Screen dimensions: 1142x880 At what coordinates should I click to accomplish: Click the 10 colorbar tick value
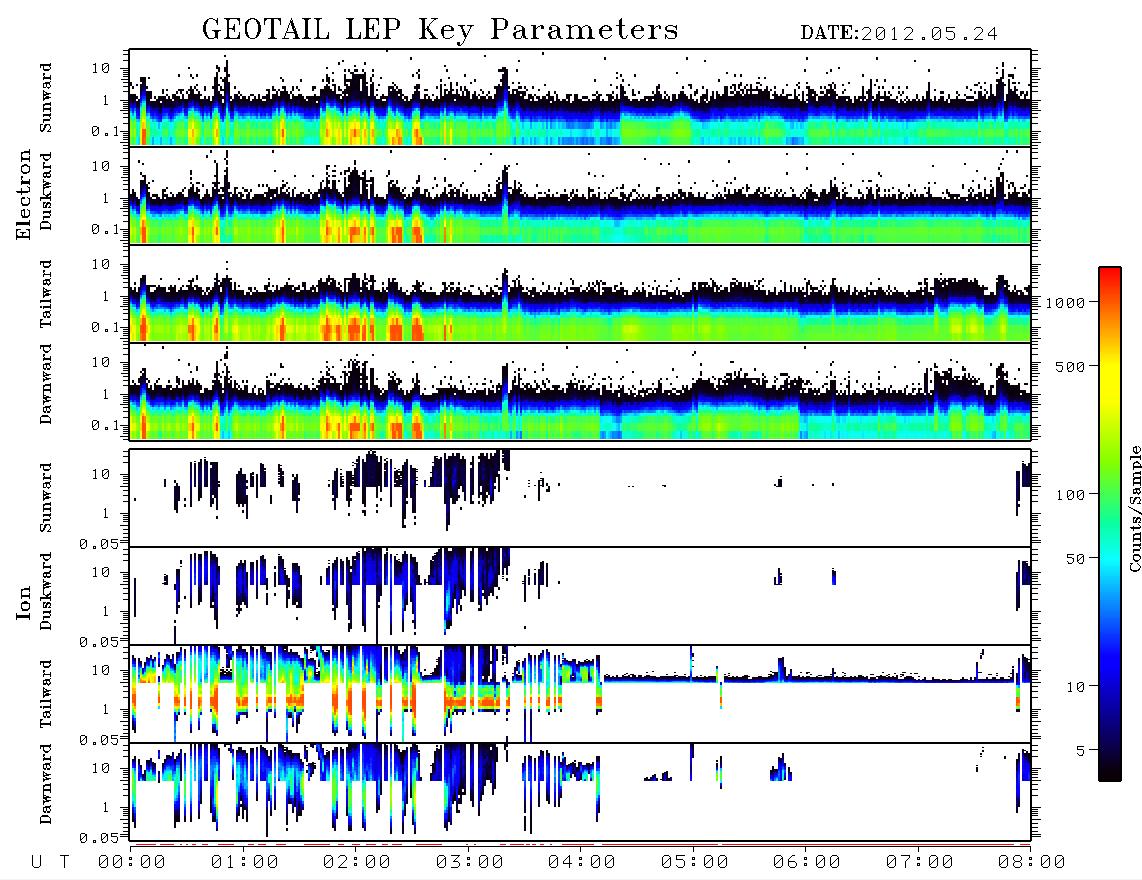coord(1075,687)
